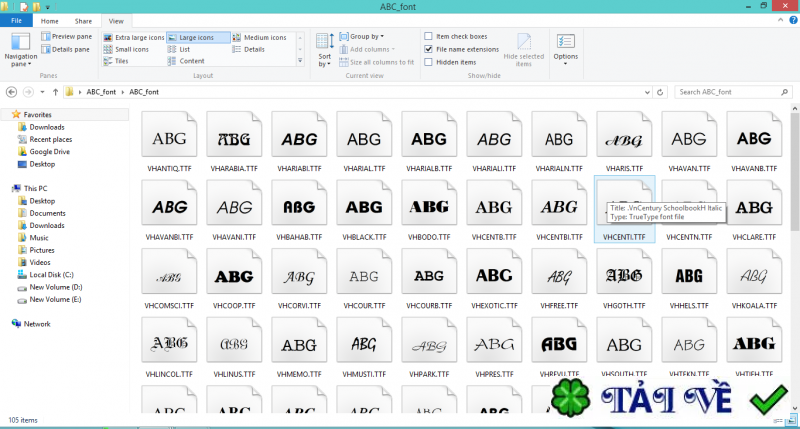Click the vertical scrollbar in file list
The height and width of the screenshot is (429, 800).
pyautogui.click(x=794, y=200)
